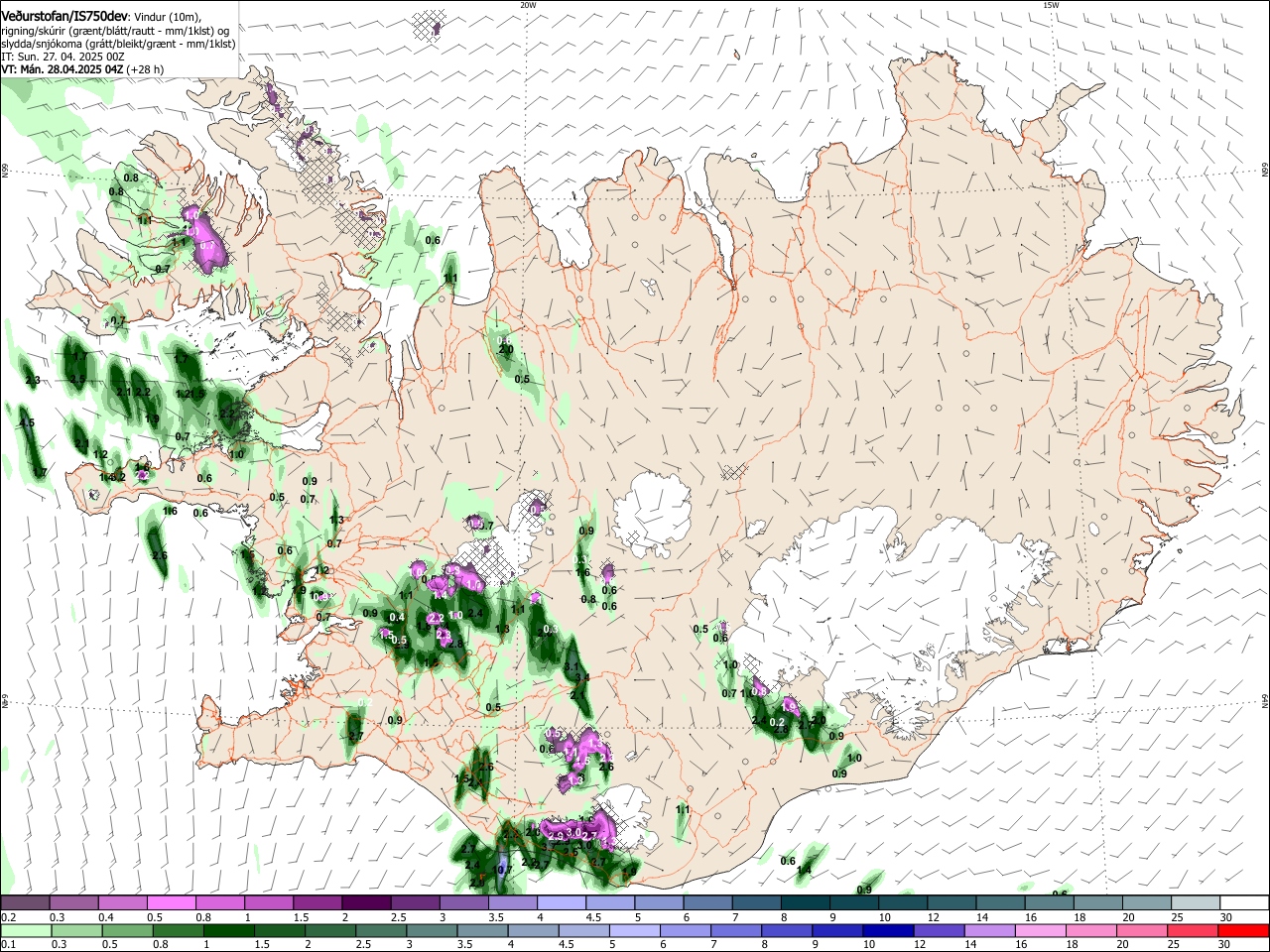The height and width of the screenshot is (952, 1270).
Task: Click the 3.4 precipitation value on the map
Action: [x=582, y=678]
